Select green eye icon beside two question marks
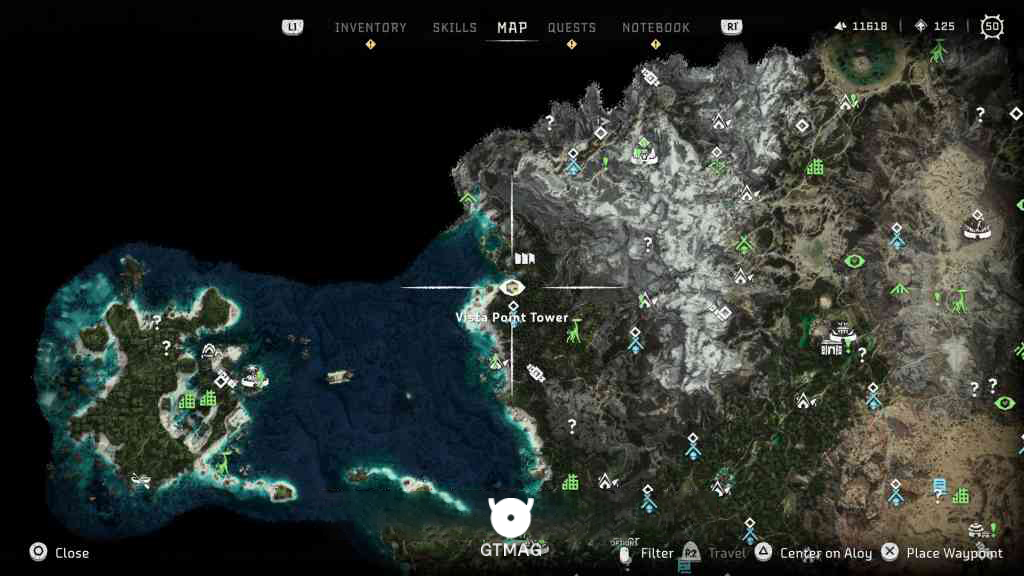 click(1004, 404)
